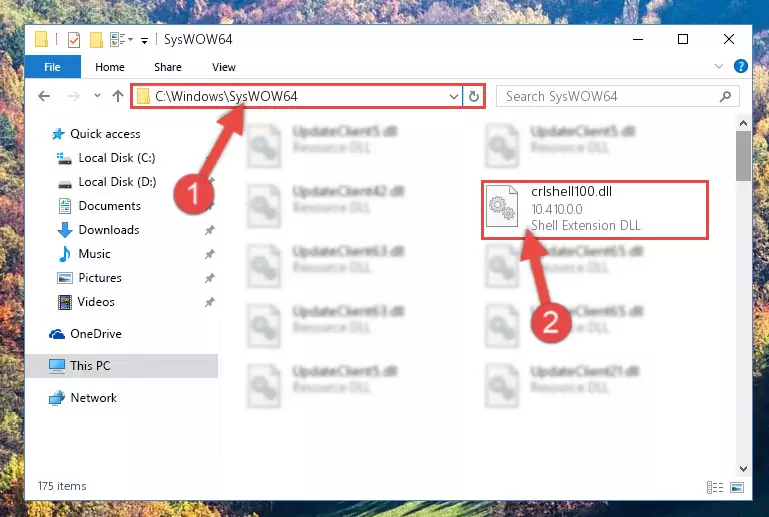
Task: Click the Pictures pin icon
Action: tap(209, 278)
